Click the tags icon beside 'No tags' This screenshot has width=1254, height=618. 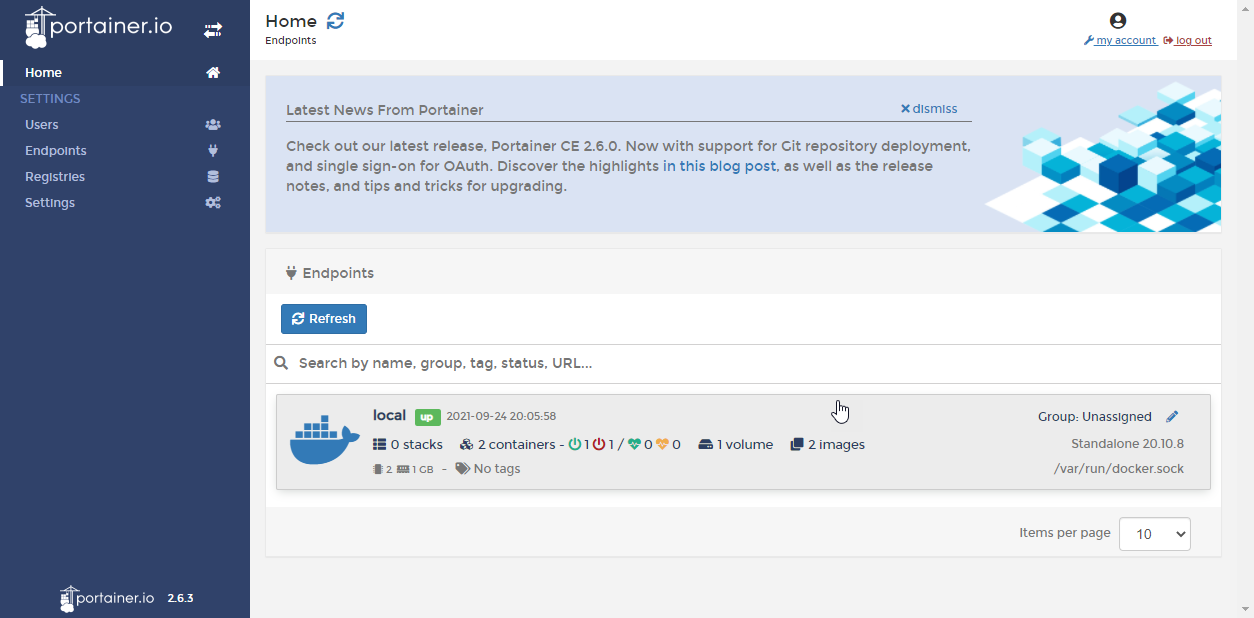point(462,468)
